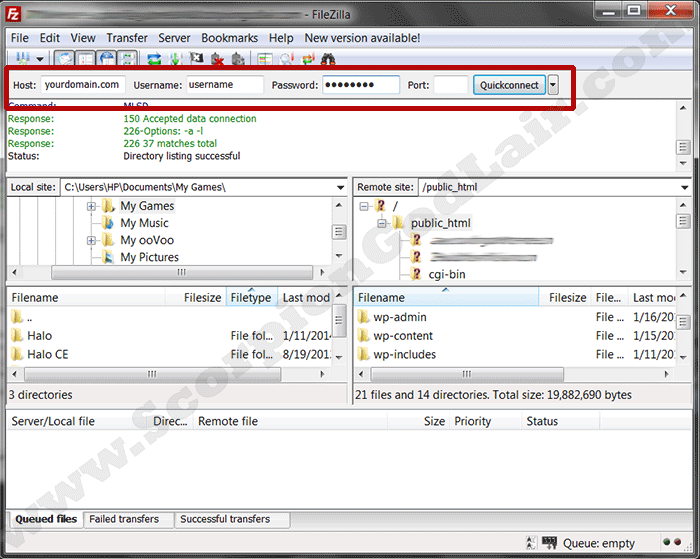Select the wp-content remote folder

403,336
